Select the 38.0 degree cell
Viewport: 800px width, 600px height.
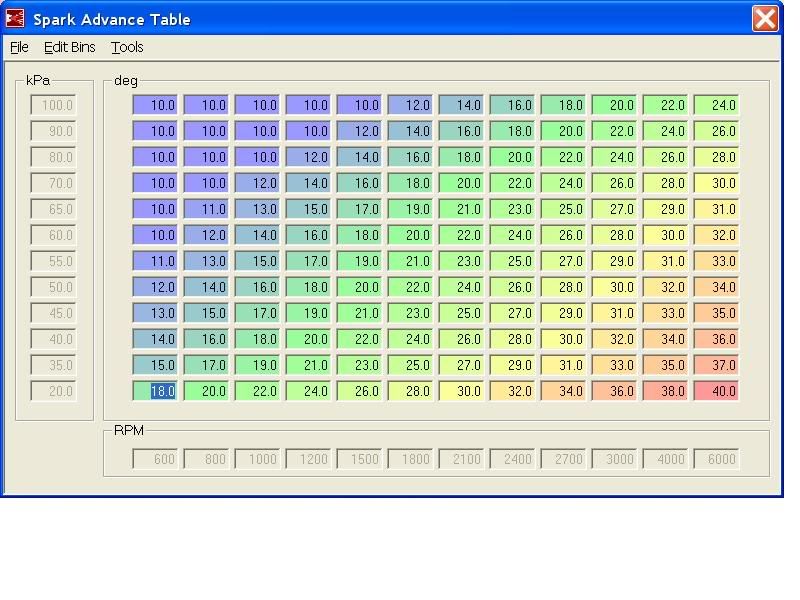coord(665,391)
